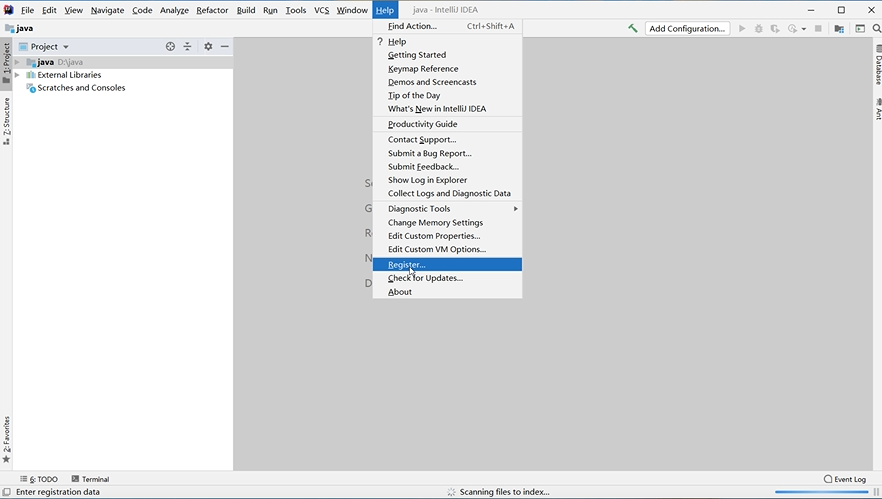Open the File menu
Image resolution: width=882 pixels, height=499 pixels.
pyautogui.click(x=27, y=10)
